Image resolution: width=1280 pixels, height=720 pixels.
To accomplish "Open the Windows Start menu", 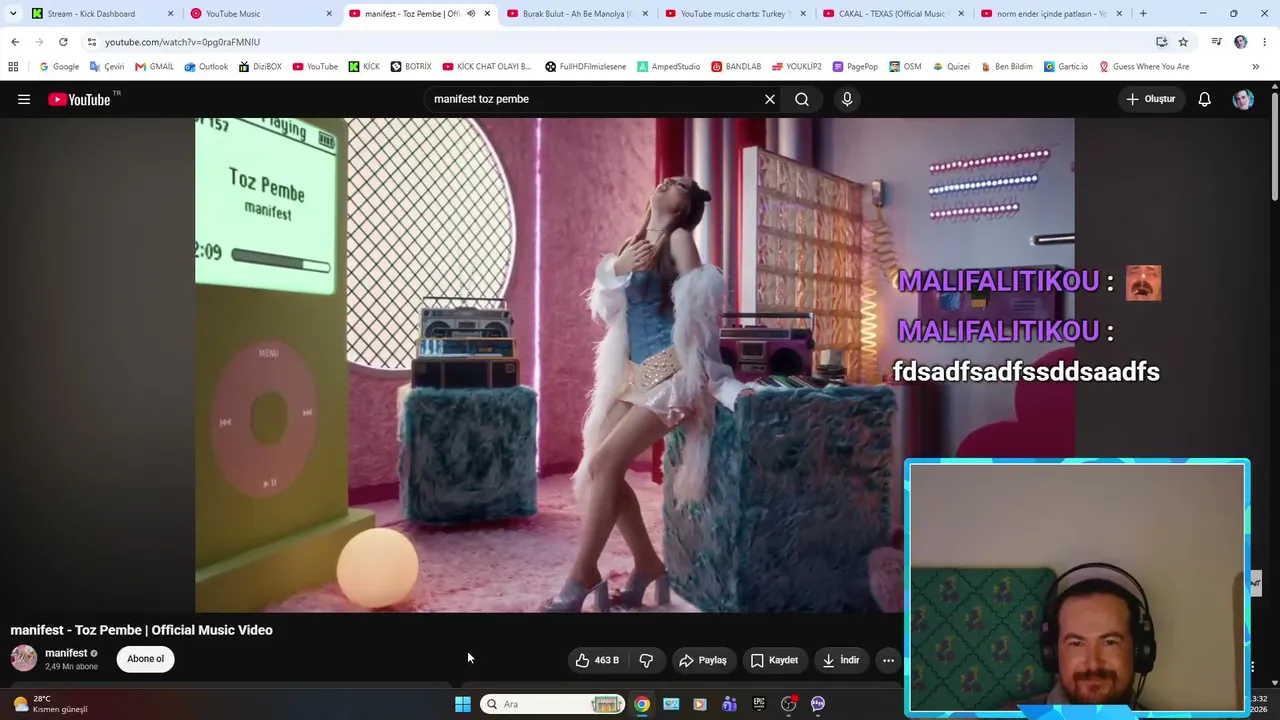I will point(463,704).
